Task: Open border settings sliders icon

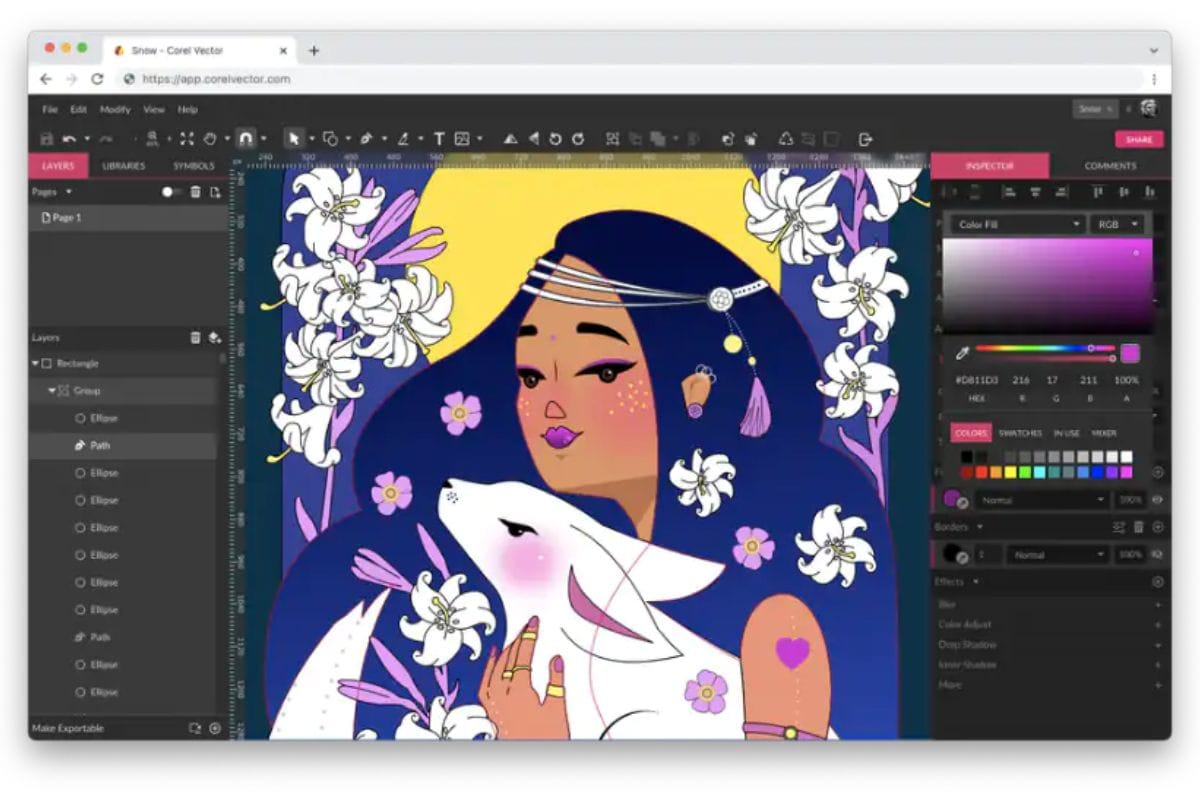Action: pos(1119,526)
